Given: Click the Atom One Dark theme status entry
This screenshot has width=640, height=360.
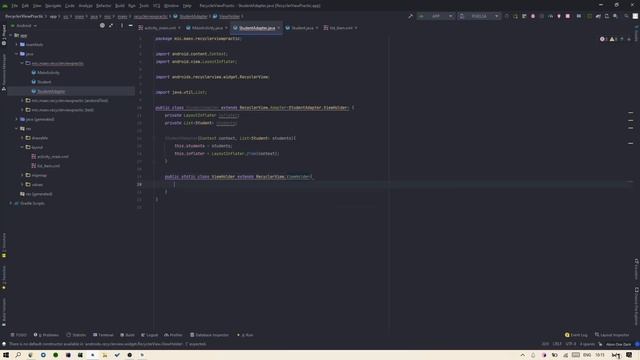Looking at the screenshot, I should pyautogui.click(x=618, y=344).
